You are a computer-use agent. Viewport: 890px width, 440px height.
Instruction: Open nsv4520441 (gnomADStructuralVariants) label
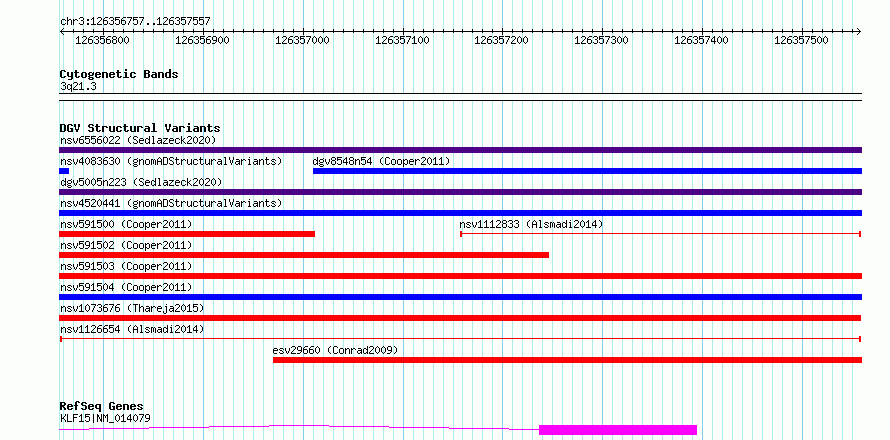tap(171, 203)
